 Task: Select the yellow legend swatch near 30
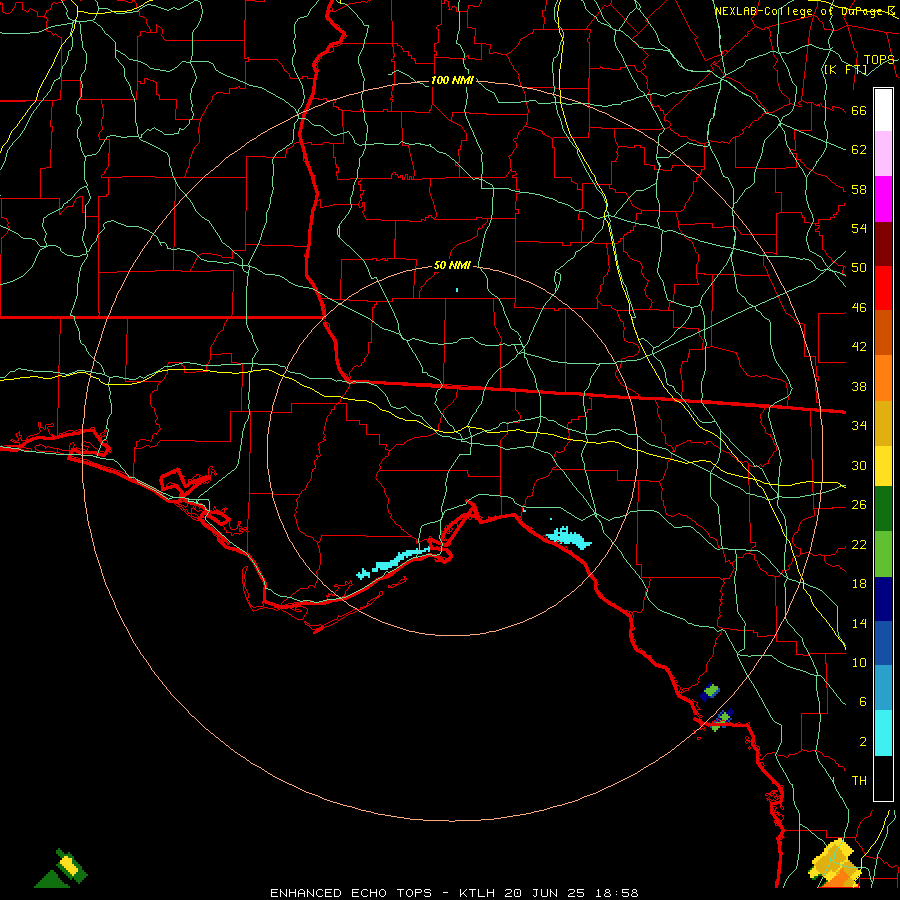pyautogui.click(x=883, y=465)
